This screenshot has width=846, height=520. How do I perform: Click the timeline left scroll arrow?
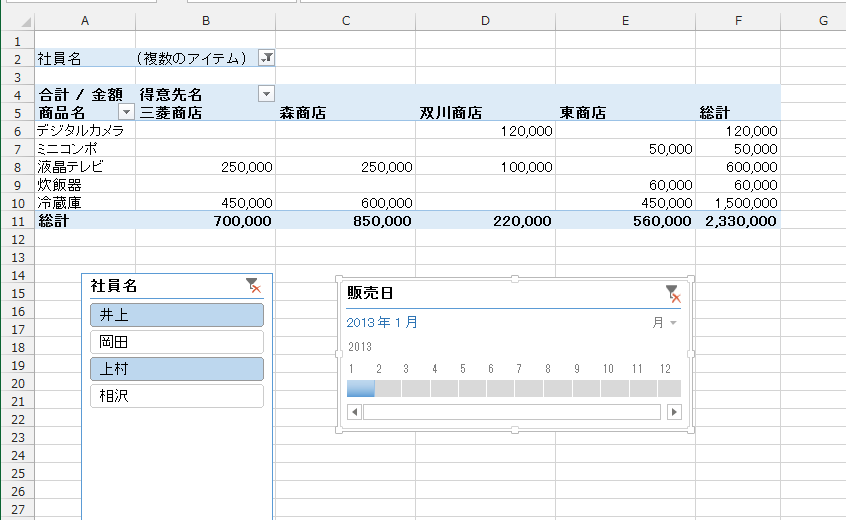click(x=354, y=412)
